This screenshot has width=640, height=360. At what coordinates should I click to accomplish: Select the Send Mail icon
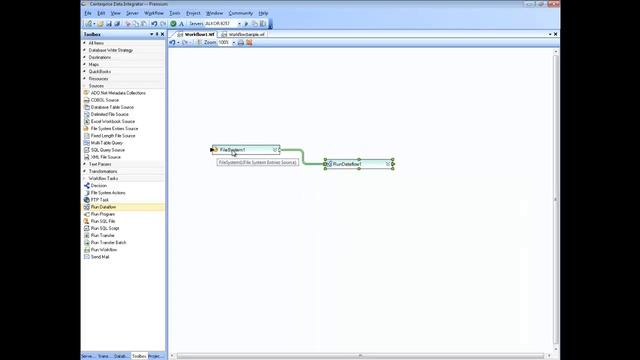click(87, 257)
